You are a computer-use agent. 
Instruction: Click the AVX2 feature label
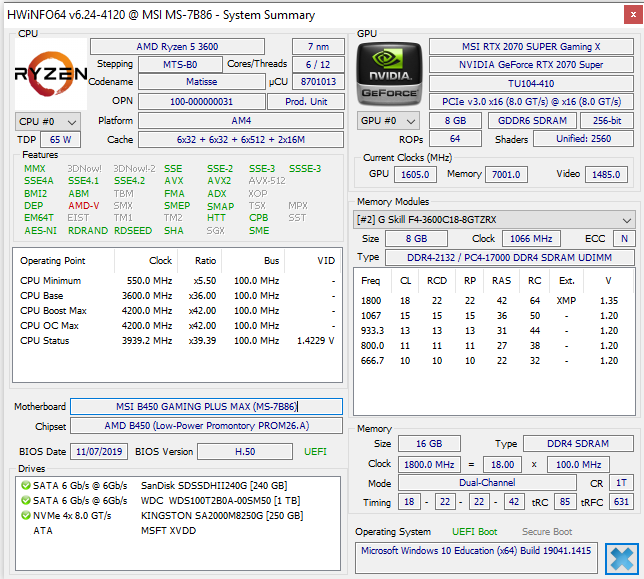(x=219, y=181)
